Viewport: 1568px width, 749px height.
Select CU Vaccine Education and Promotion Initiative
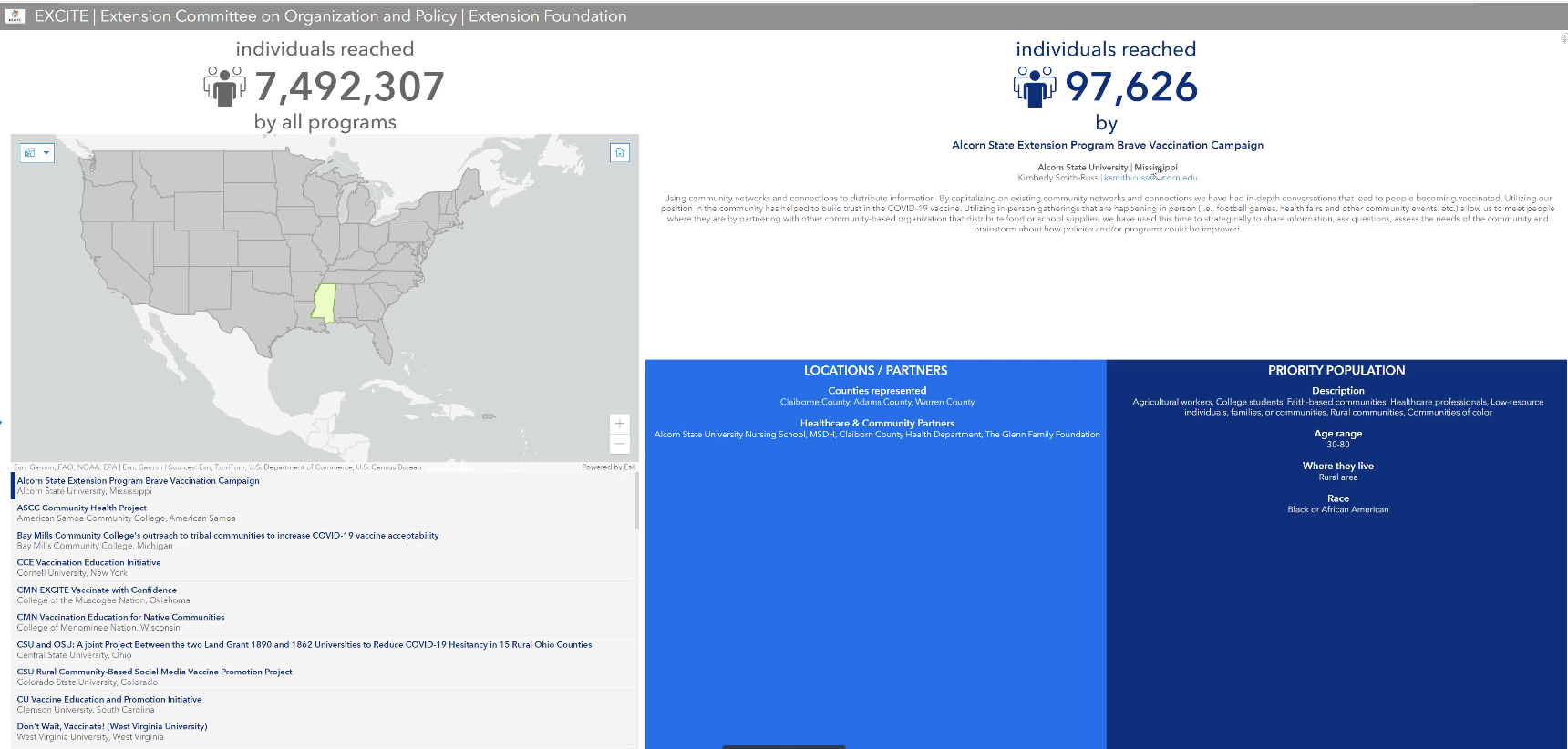click(x=324, y=704)
